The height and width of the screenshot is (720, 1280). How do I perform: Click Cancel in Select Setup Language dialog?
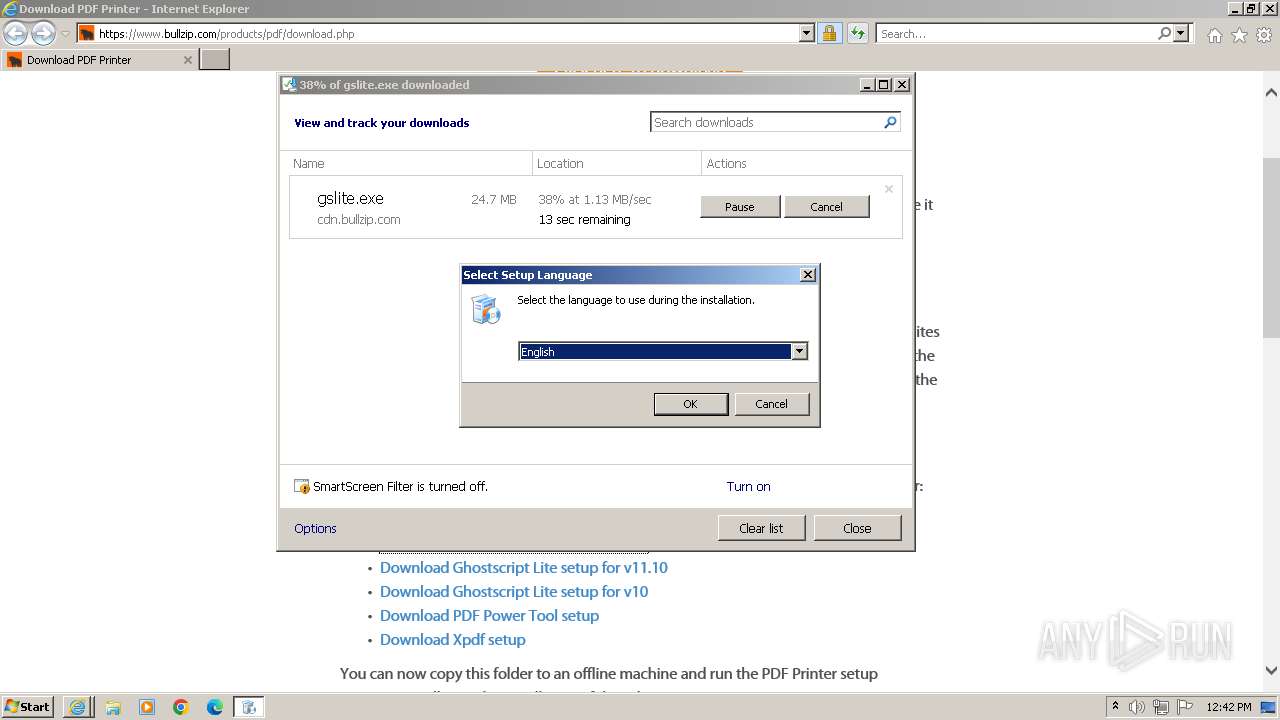tap(771, 404)
